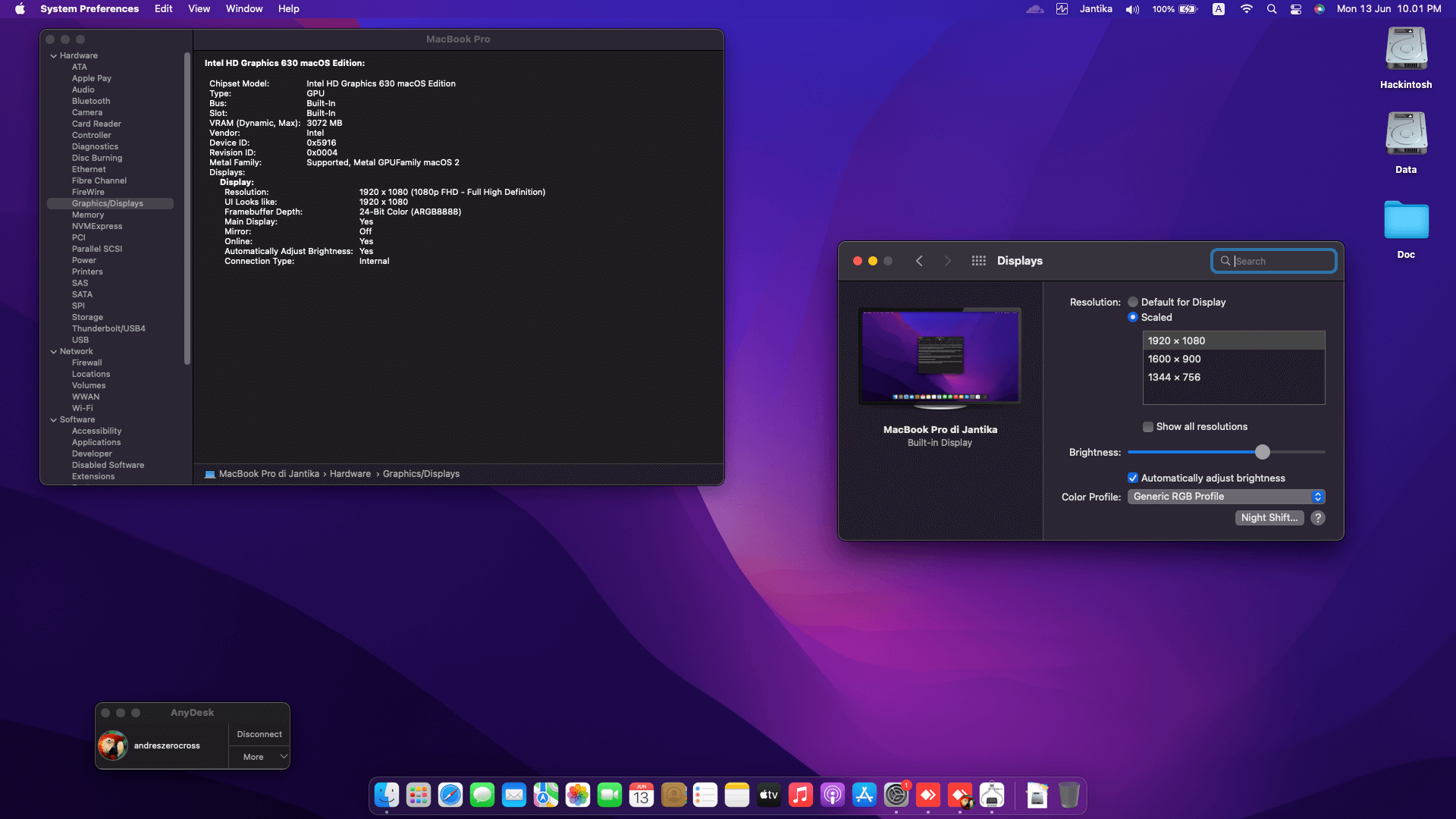The image size is (1456, 819).
Task: Open the Color Profile dropdown
Action: point(1226,497)
